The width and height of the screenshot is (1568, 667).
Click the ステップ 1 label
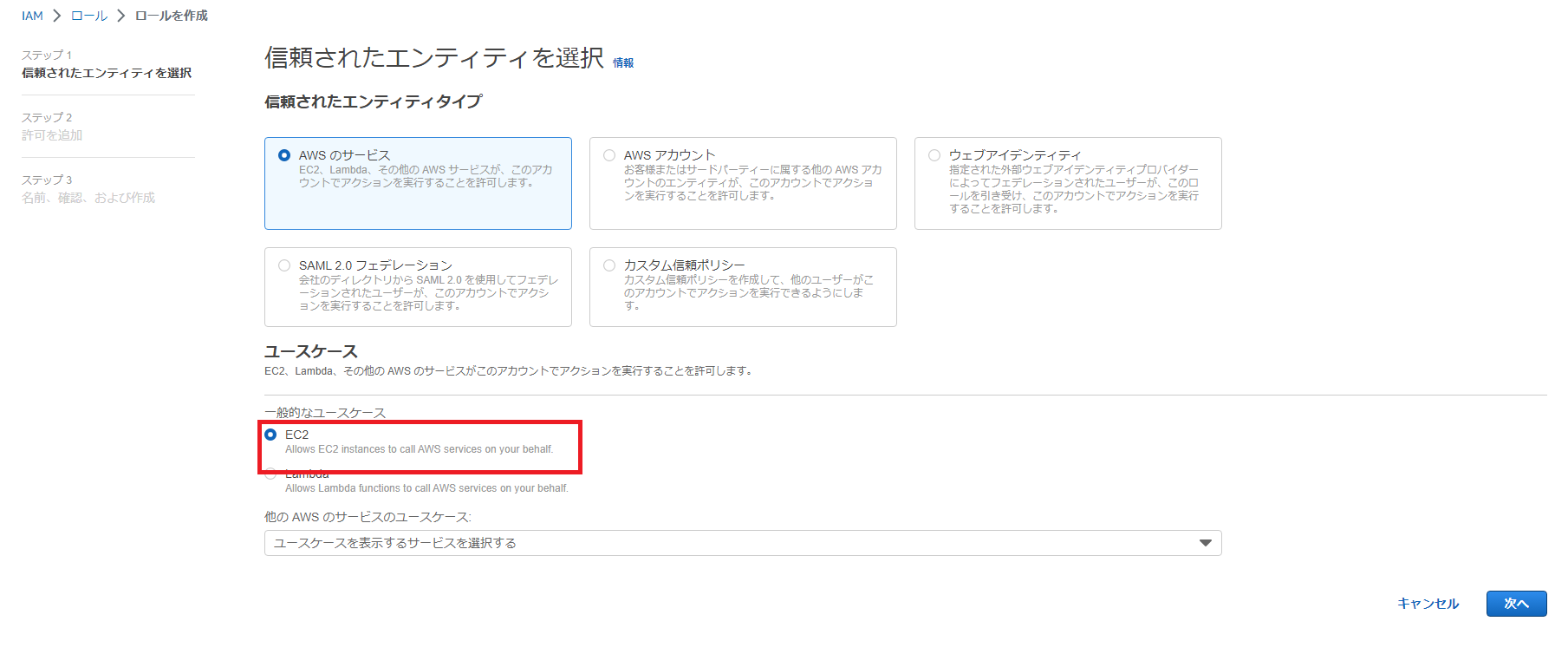coord(47,55)
